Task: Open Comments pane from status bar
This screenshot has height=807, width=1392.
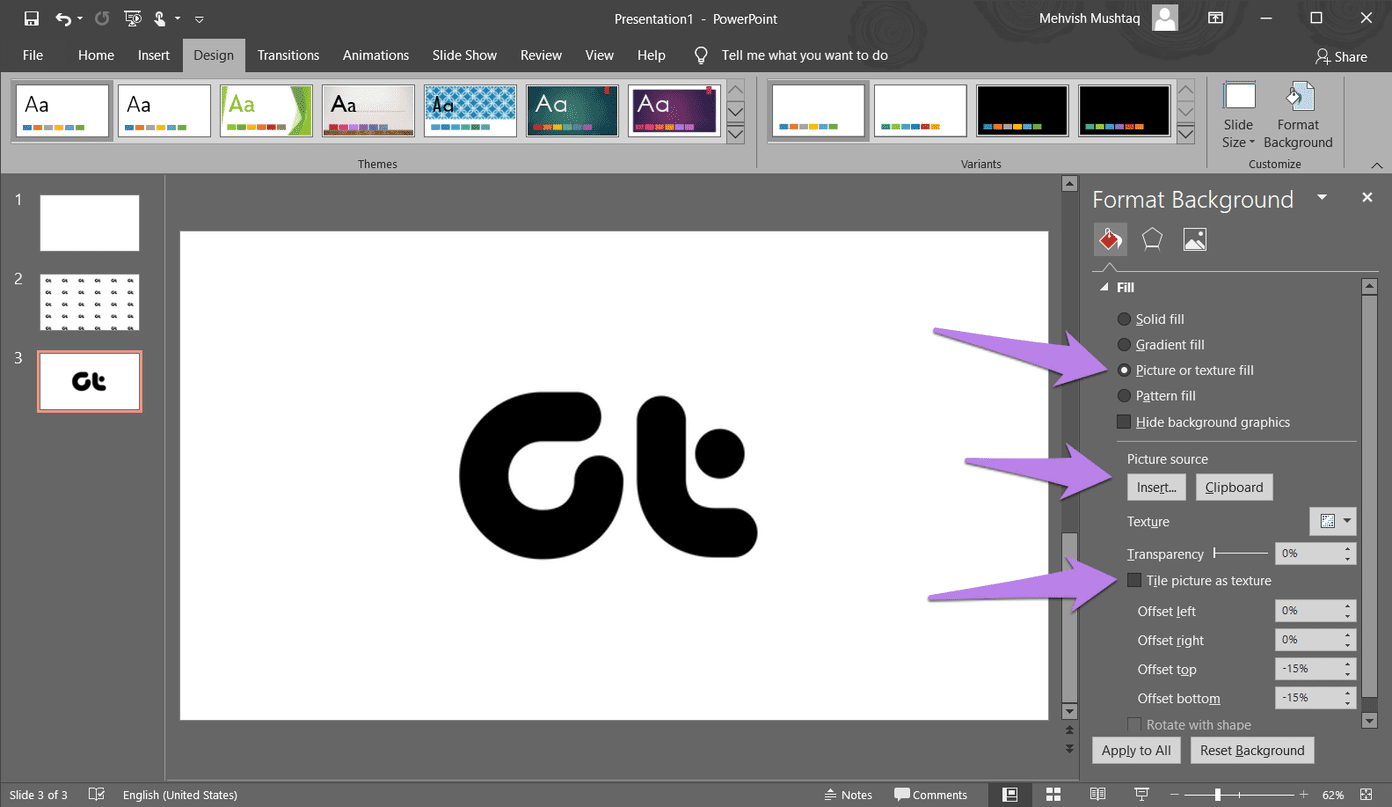Action: [x=931, y=795]
